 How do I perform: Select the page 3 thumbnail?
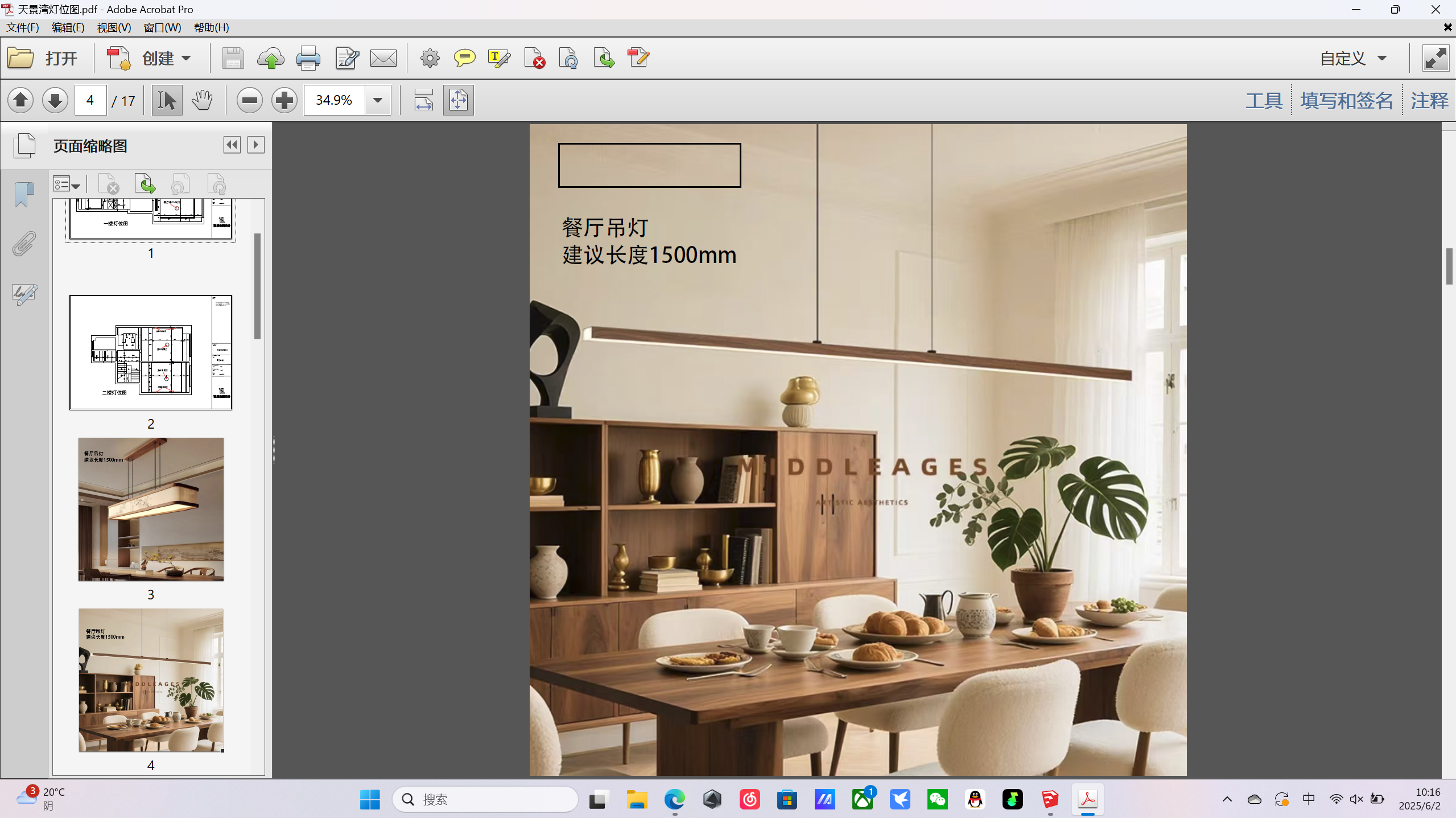point(151,509)
